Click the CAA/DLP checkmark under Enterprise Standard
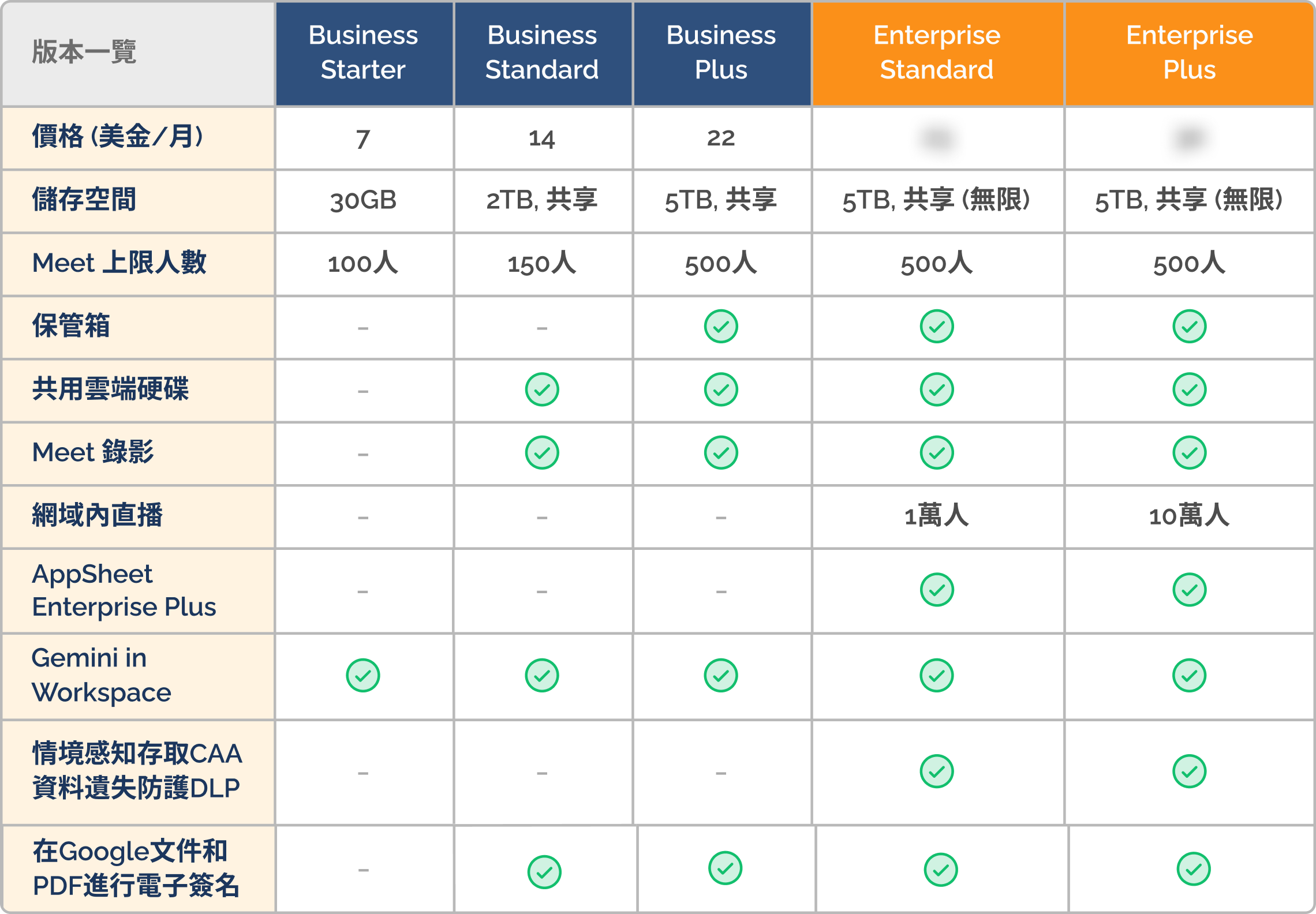The width and height of the screenshot is (1316, 914). (x=937, y=771)
